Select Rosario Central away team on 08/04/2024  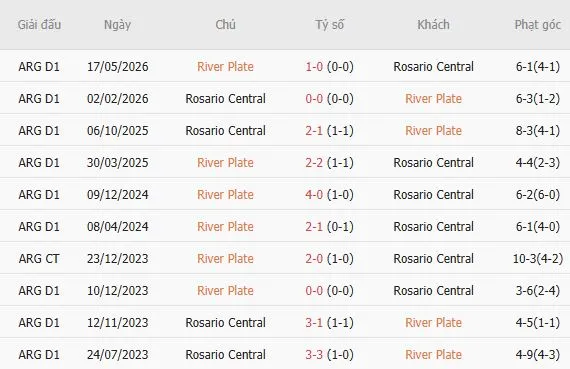[433, 226]
